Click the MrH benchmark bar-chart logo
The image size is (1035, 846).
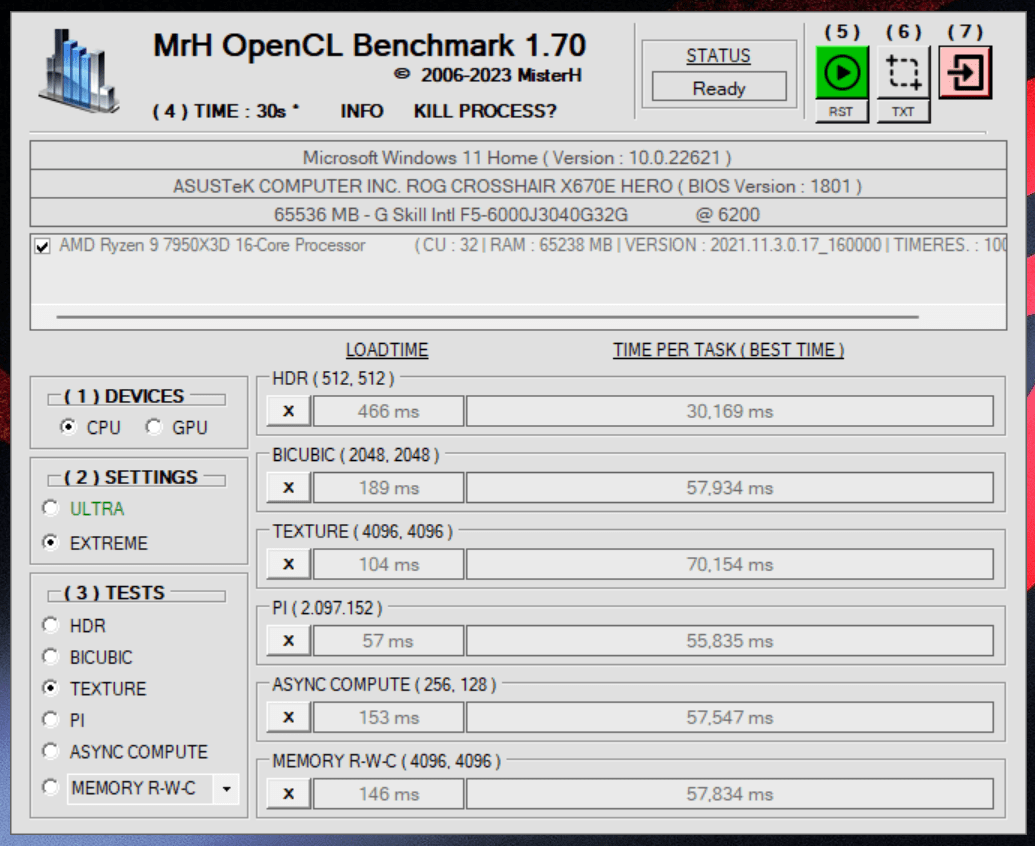click(x=79, y=71)
